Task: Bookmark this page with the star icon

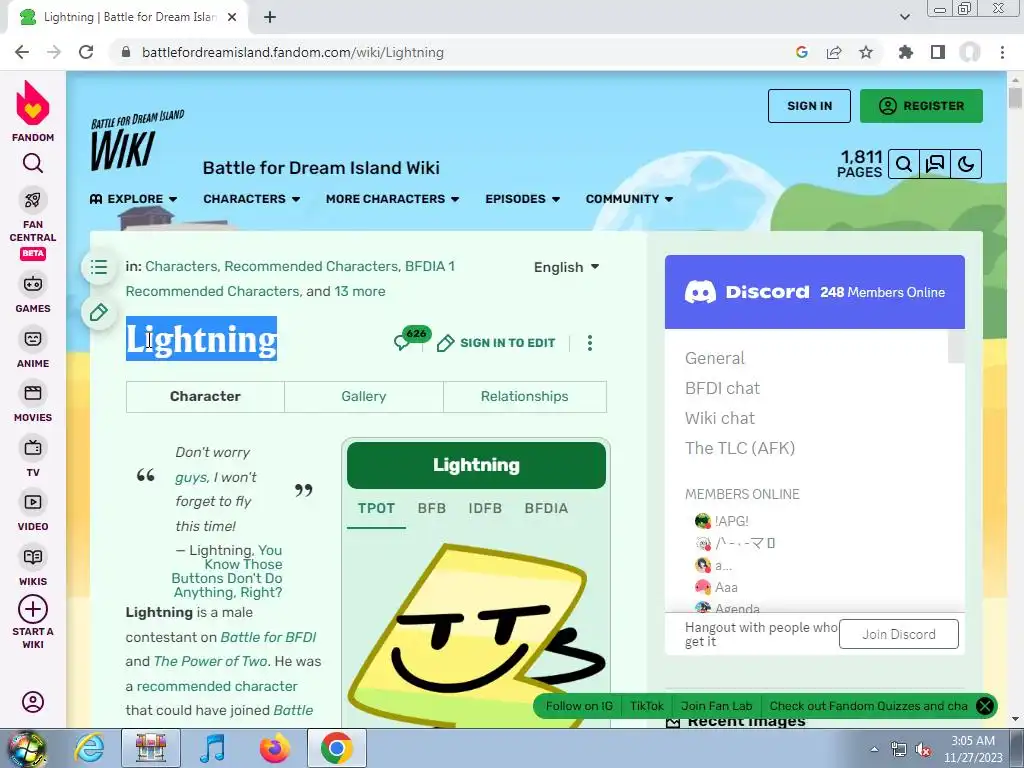Action: [866, 52]
